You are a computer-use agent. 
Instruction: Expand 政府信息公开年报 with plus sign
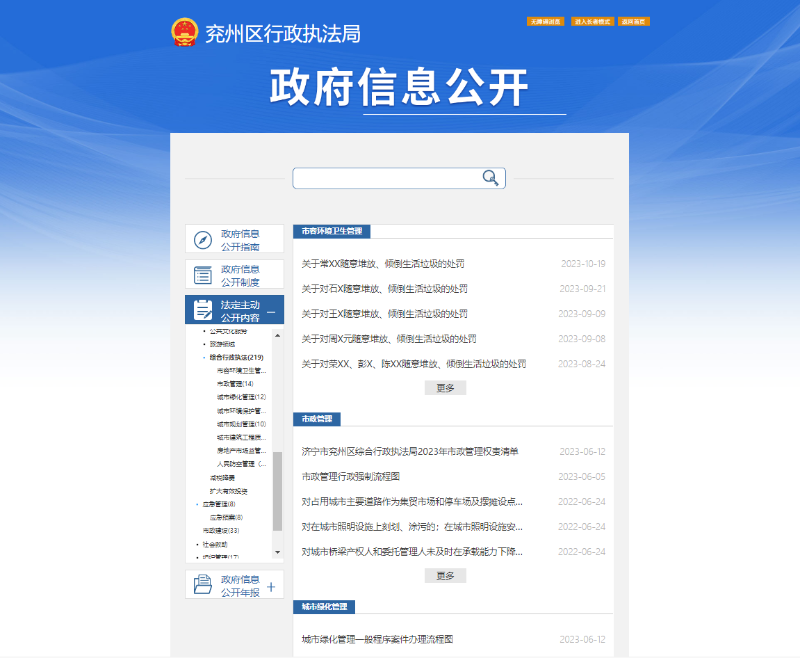pos(271,586)
